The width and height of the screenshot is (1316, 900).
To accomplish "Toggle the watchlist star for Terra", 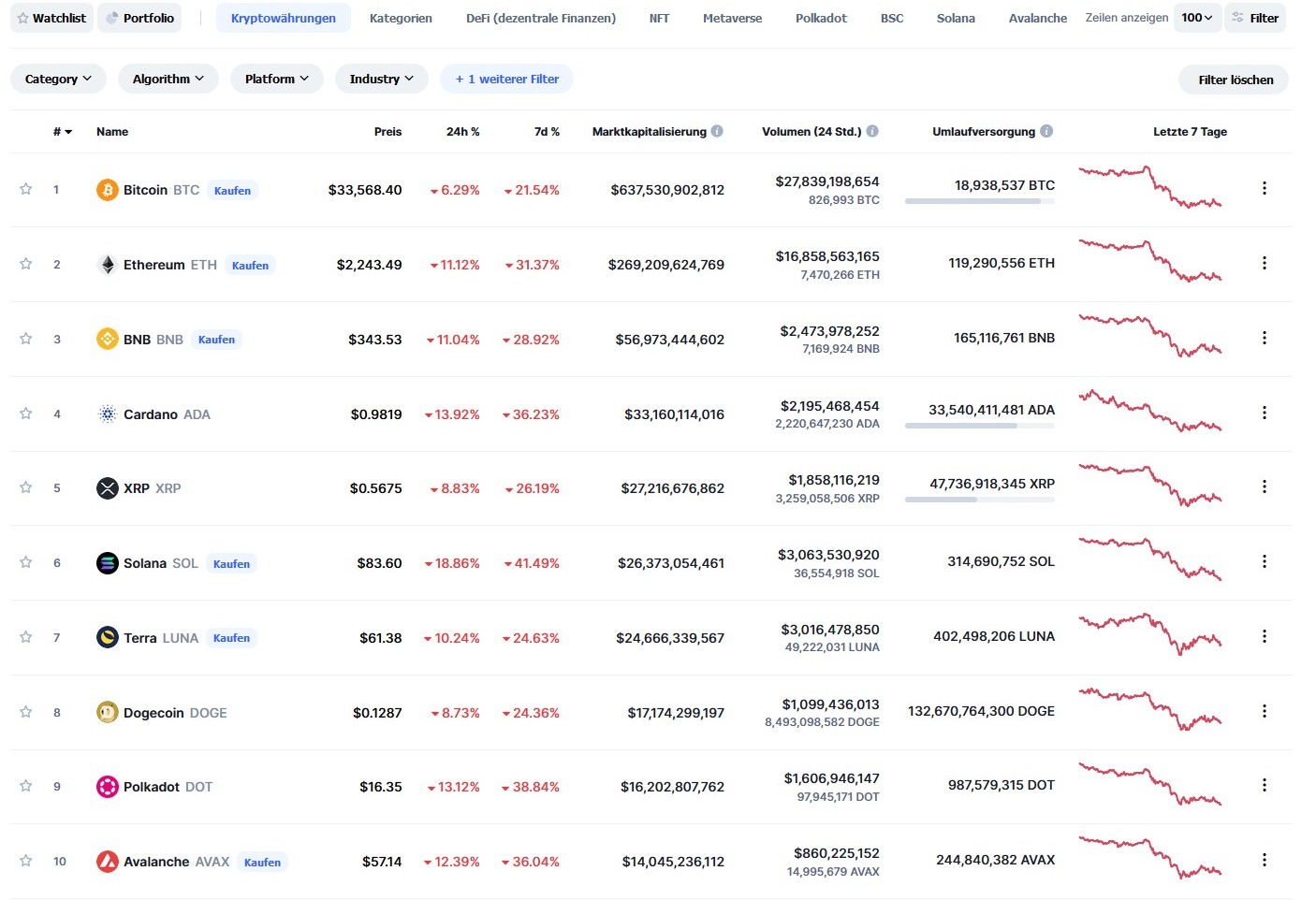I will click(26, 637).
